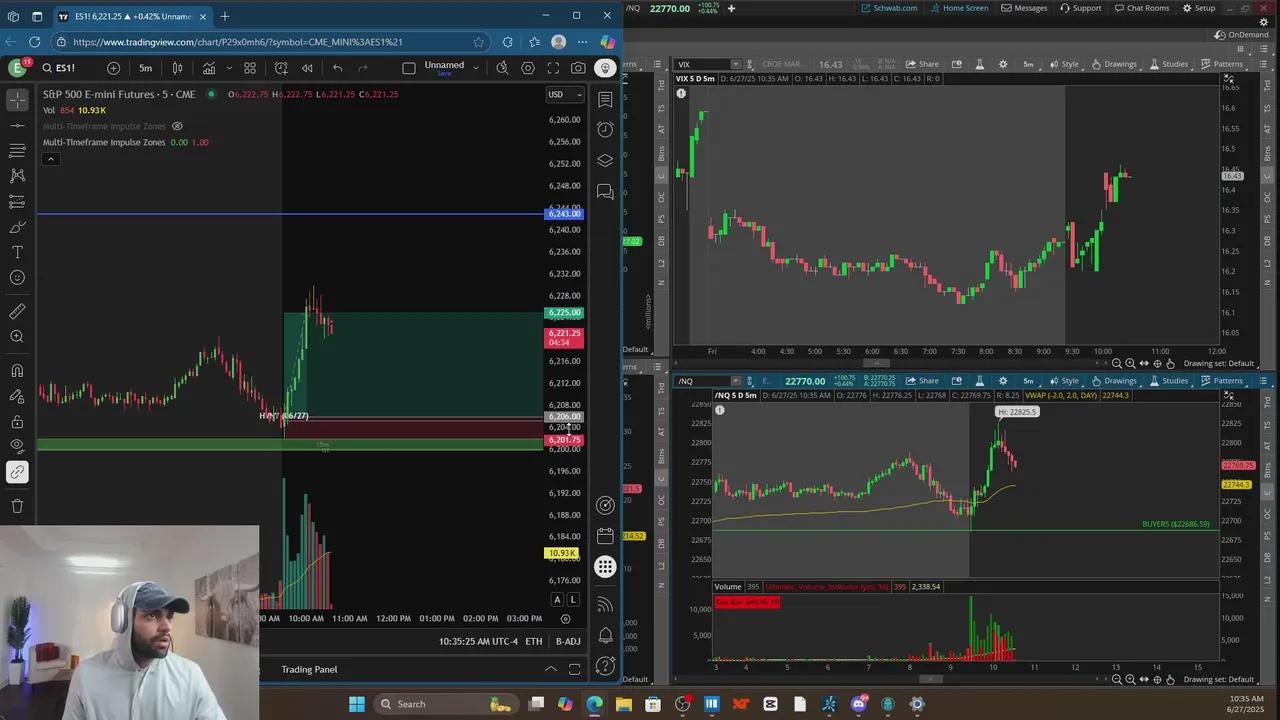This screenshot has width=1280, height=720.
Task: Show hidden Multi-Timeframe Impulse Zones indicator
Action: click(177, 126)
